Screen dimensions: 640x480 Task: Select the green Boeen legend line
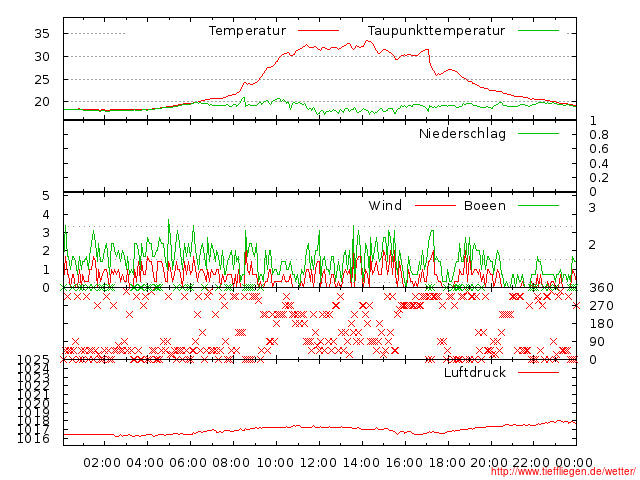538,205
